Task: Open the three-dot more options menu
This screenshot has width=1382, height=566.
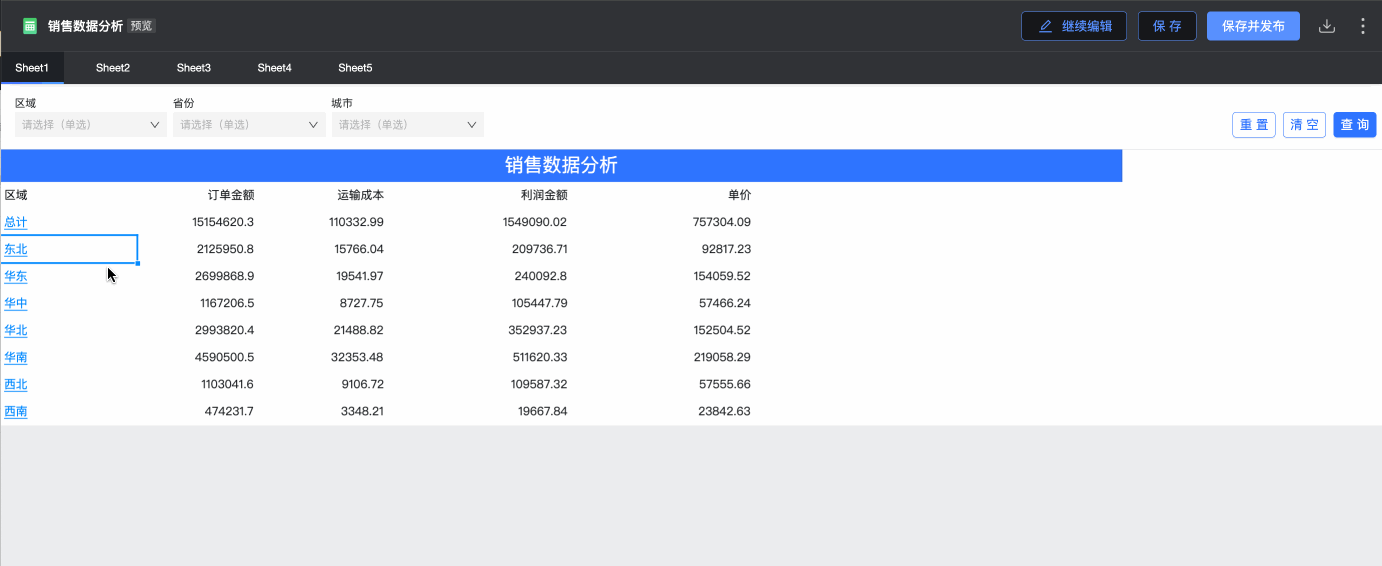Action: (1363, 26)
